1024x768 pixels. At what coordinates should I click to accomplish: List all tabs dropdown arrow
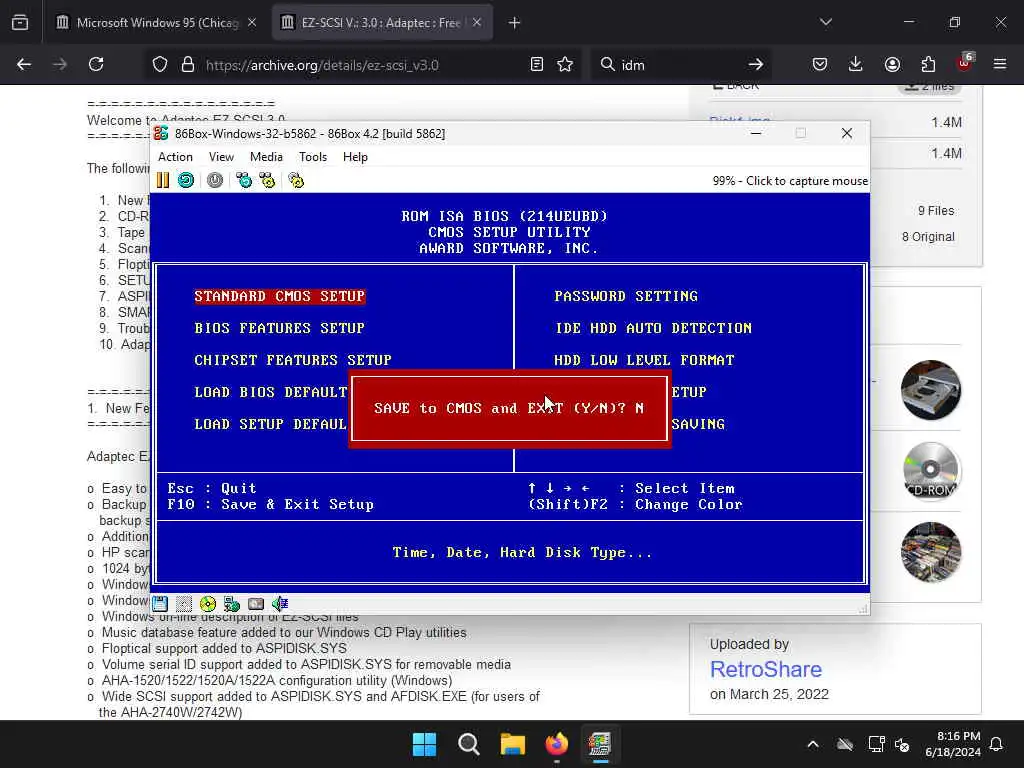click(825, 22)
